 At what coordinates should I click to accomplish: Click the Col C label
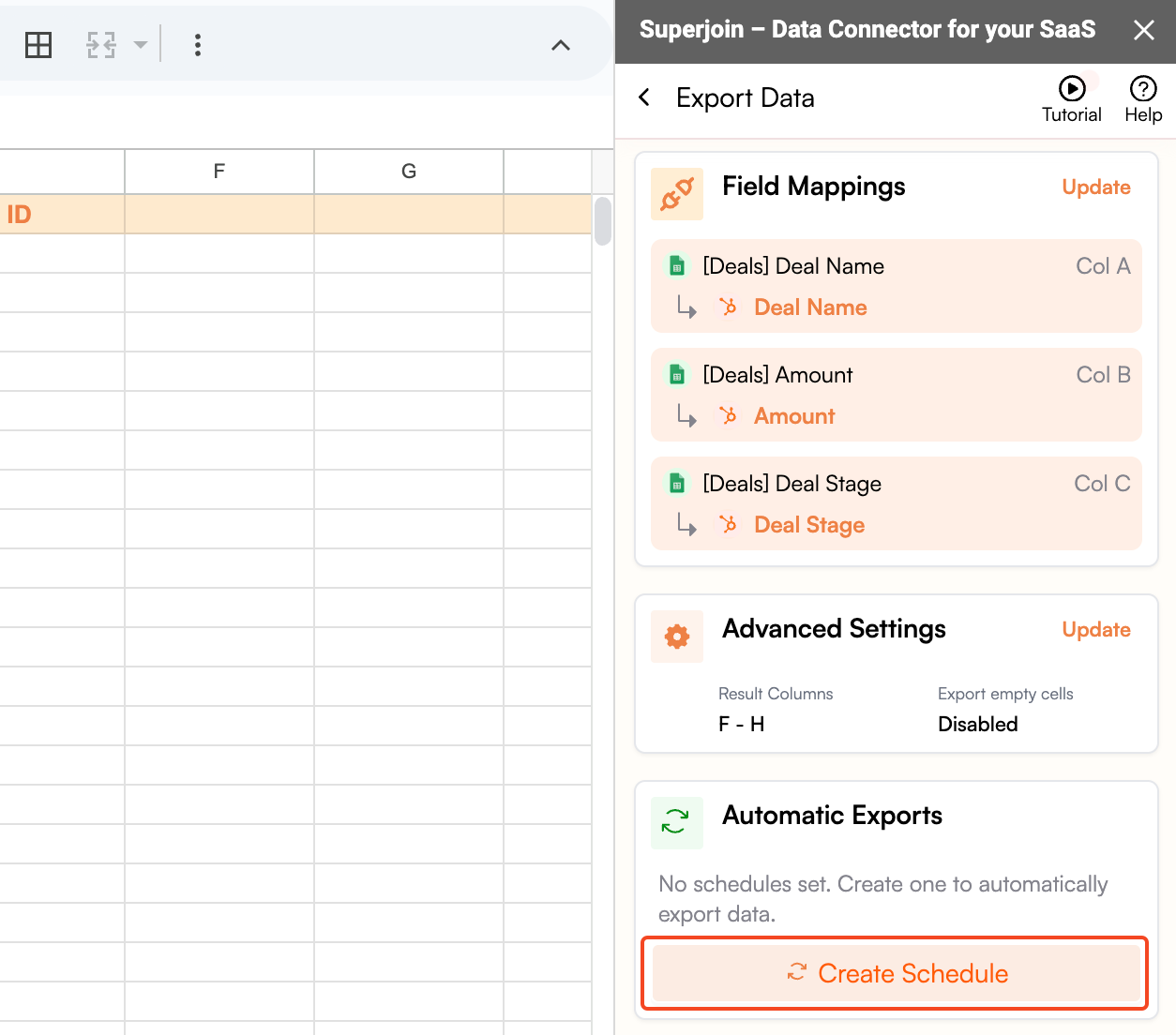1102,484
